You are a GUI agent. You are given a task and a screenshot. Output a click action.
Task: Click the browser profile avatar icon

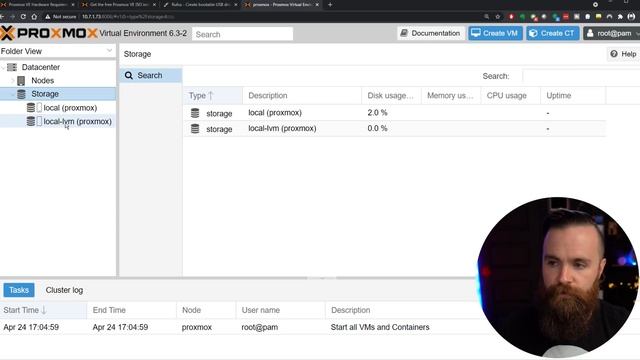(x=631, y=17)
